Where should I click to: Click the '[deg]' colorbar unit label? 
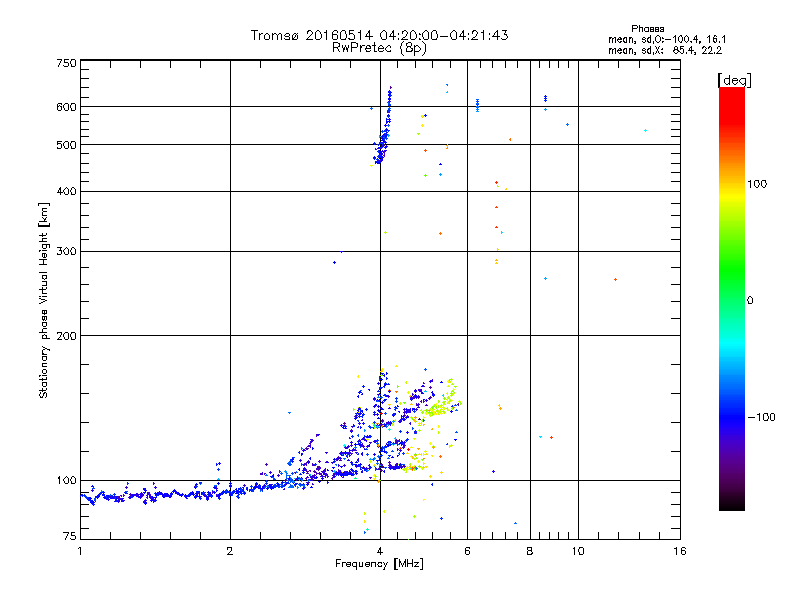coord(734,80)
